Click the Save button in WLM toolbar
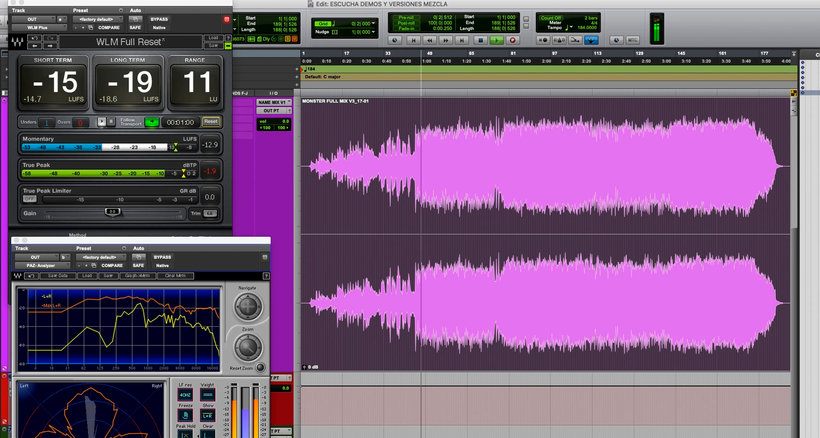 tap(213, 46)
